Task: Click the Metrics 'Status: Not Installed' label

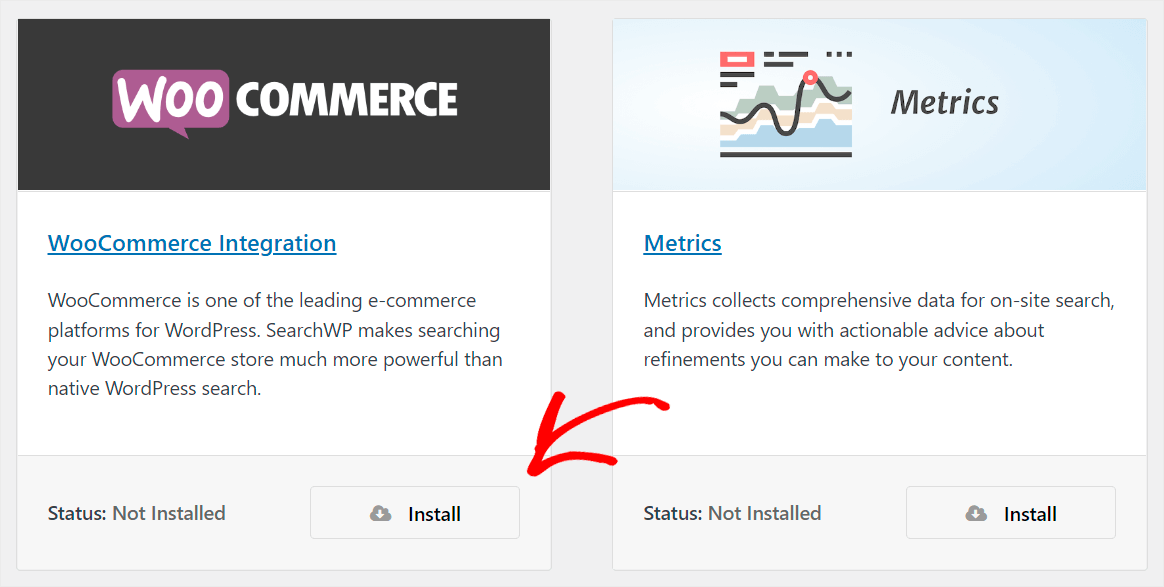Action: [733, 513]
